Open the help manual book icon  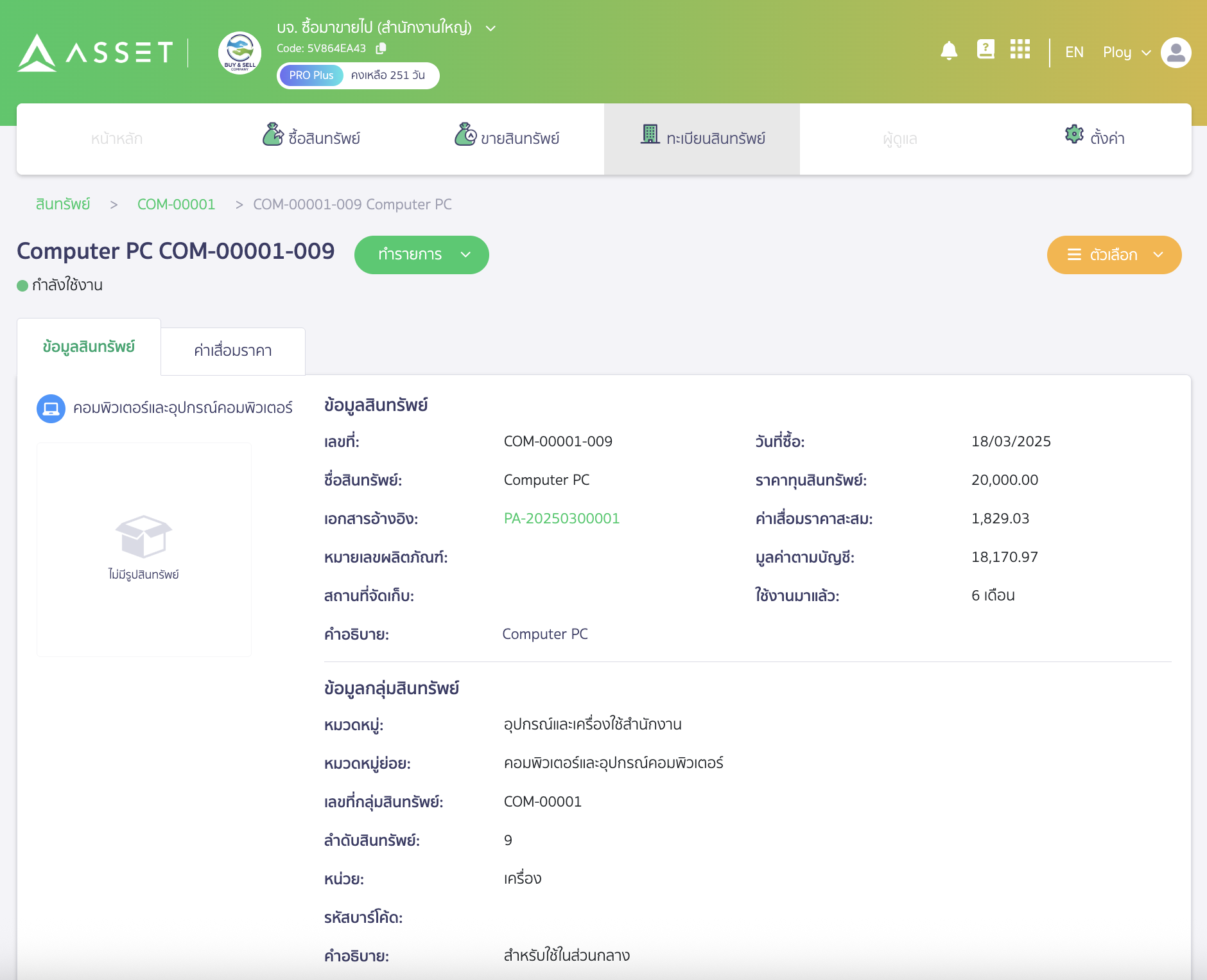pos(985,49)
